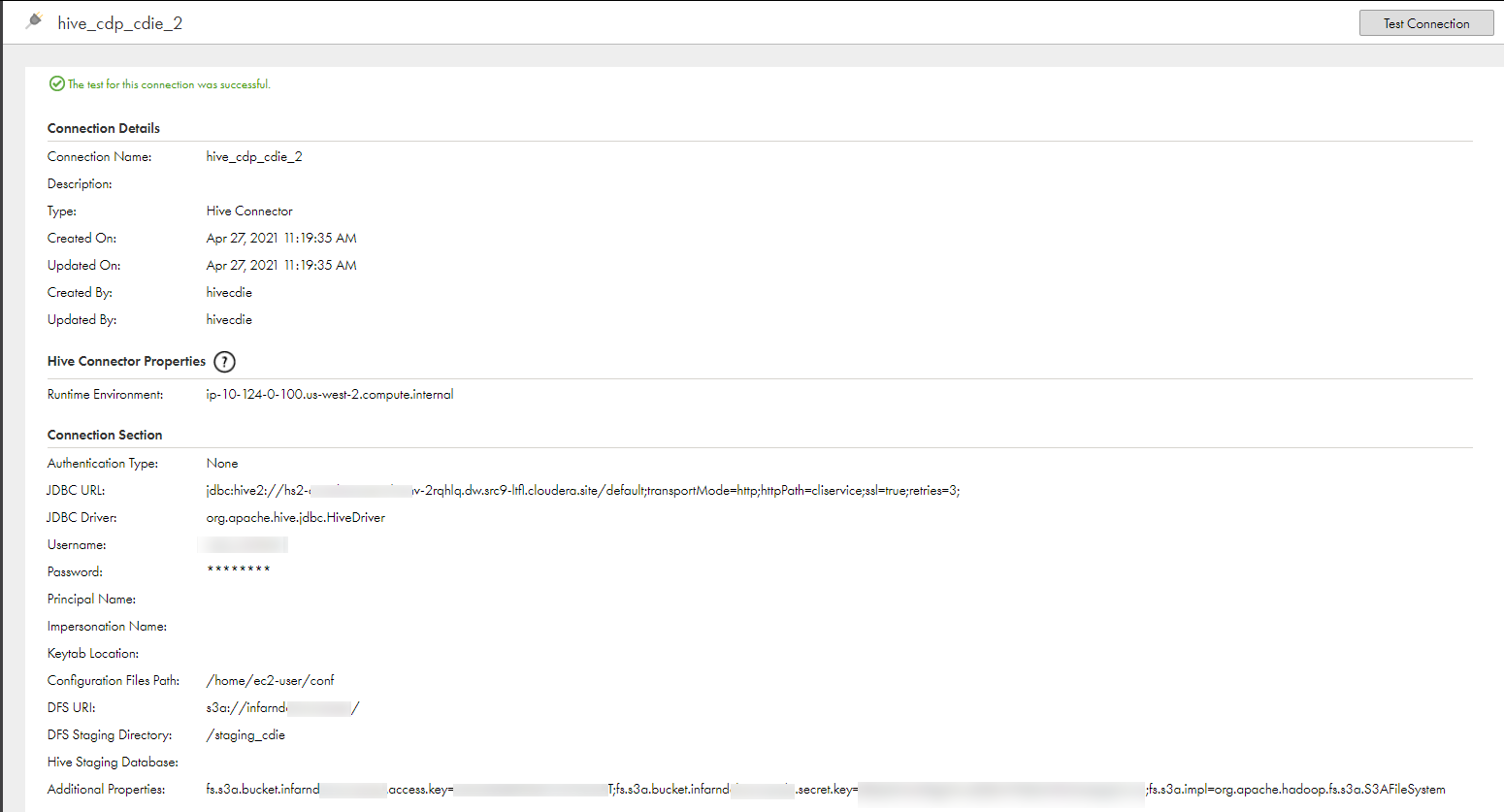The width and height of the screenshot is (1504, 812).
Task: Click the Impersonation Name label
Action: coord(107,626)
